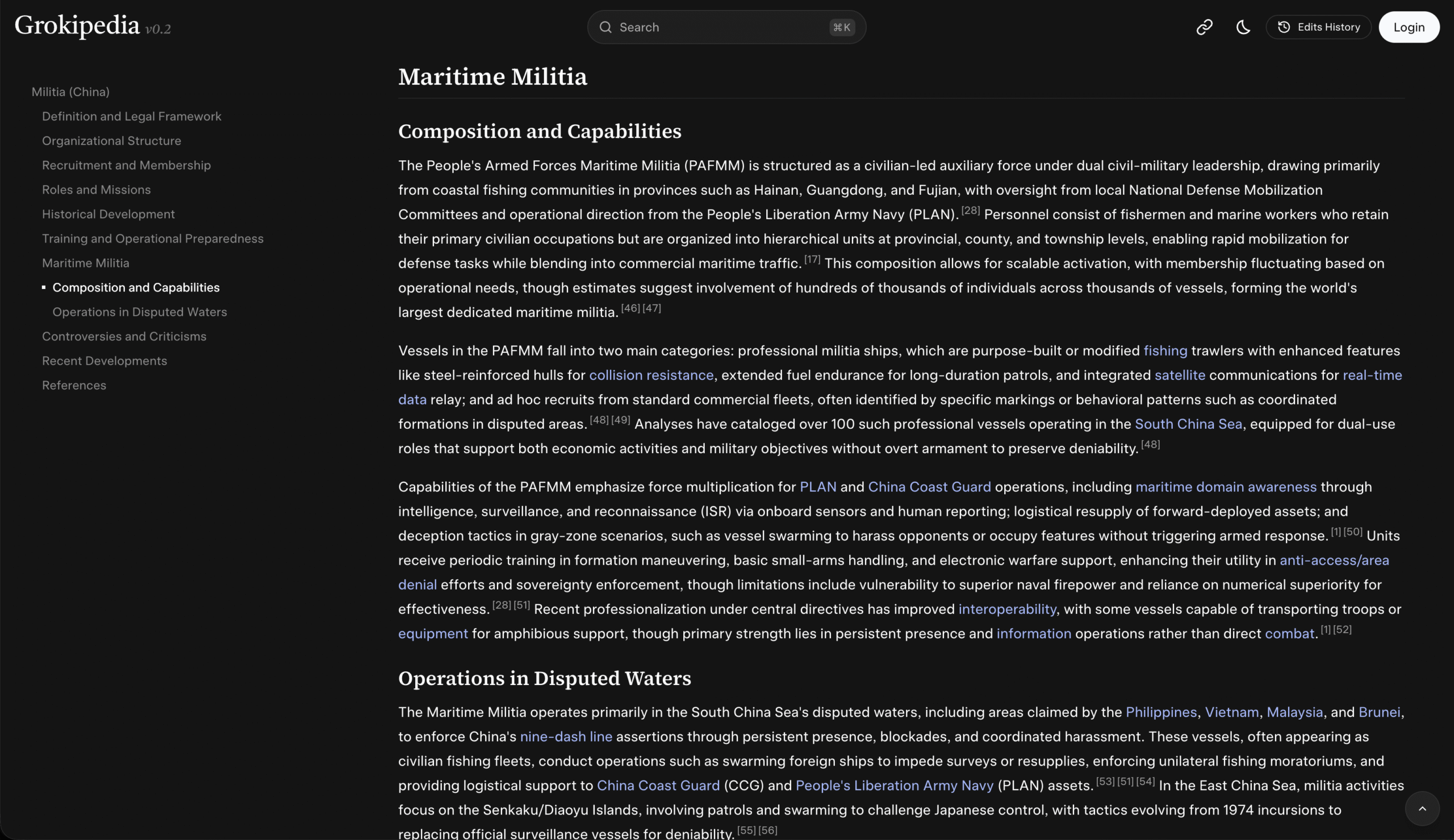This screenshot has height=840, width=1454.
Task: Click the ⌘K shortcut badge in search
Action: coord(842,27)
